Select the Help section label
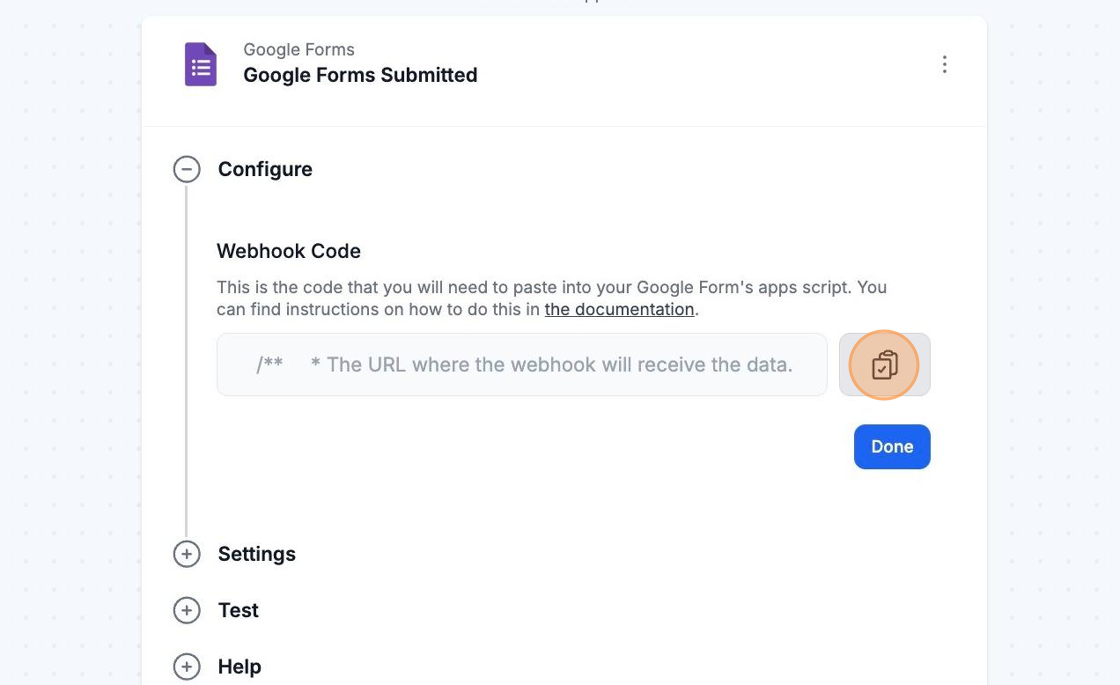1120x685 pixels. coord(240,666)
